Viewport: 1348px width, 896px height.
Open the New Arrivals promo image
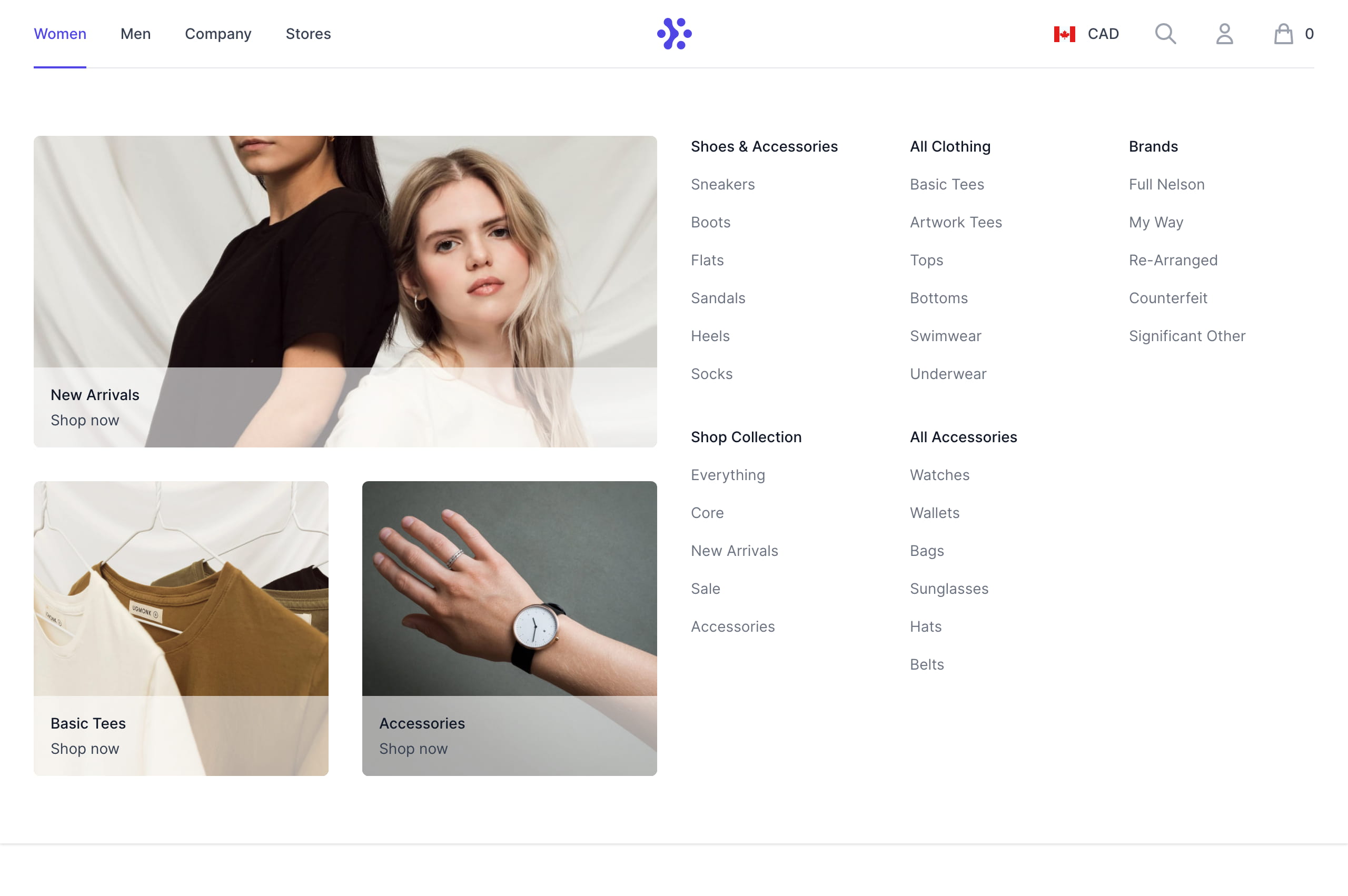click(345, 292)
